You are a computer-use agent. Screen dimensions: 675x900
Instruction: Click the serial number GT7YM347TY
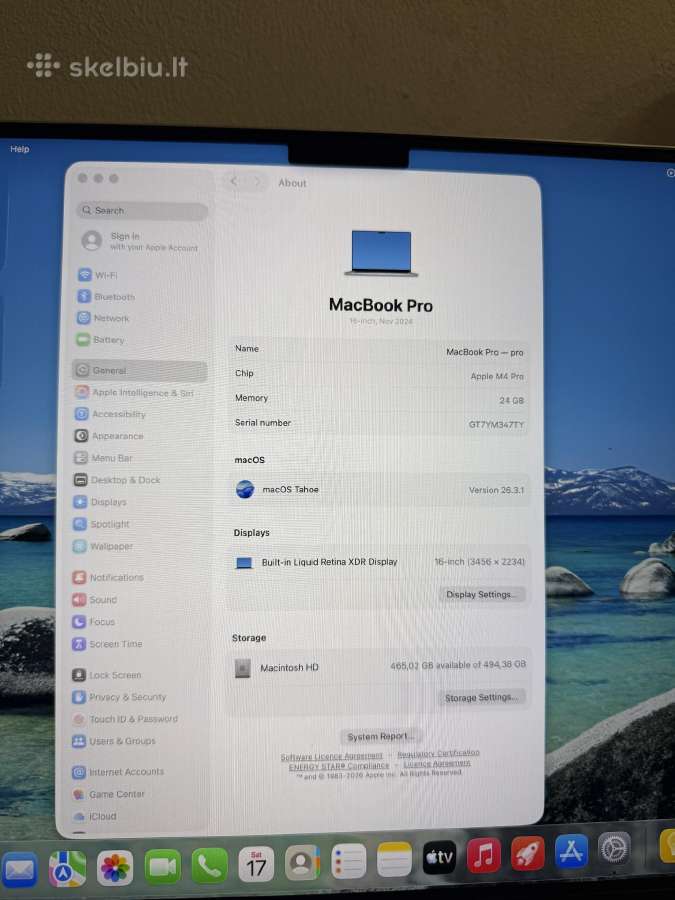[x=496, y=425]
